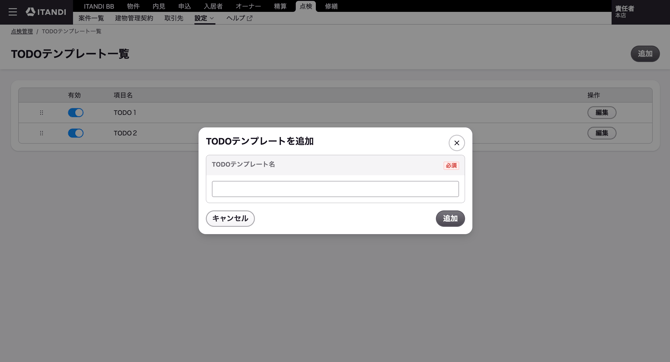Open the ヘルプ external link
Viewport: 670px width, 362px height.
click(x=239, y=18)
